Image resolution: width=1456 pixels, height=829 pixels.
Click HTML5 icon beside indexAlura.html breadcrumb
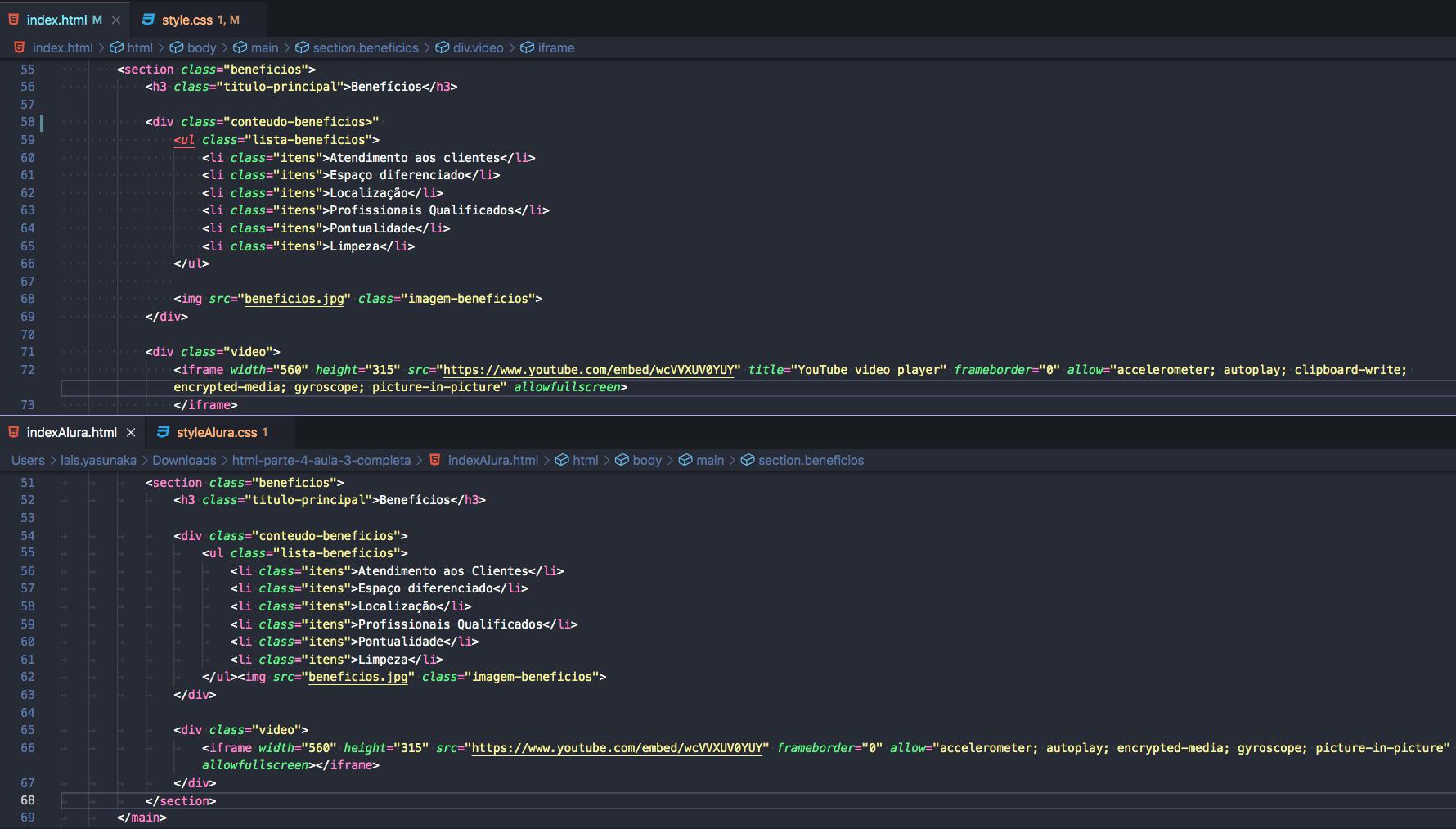pyautogui.click(x=435, y=460)
